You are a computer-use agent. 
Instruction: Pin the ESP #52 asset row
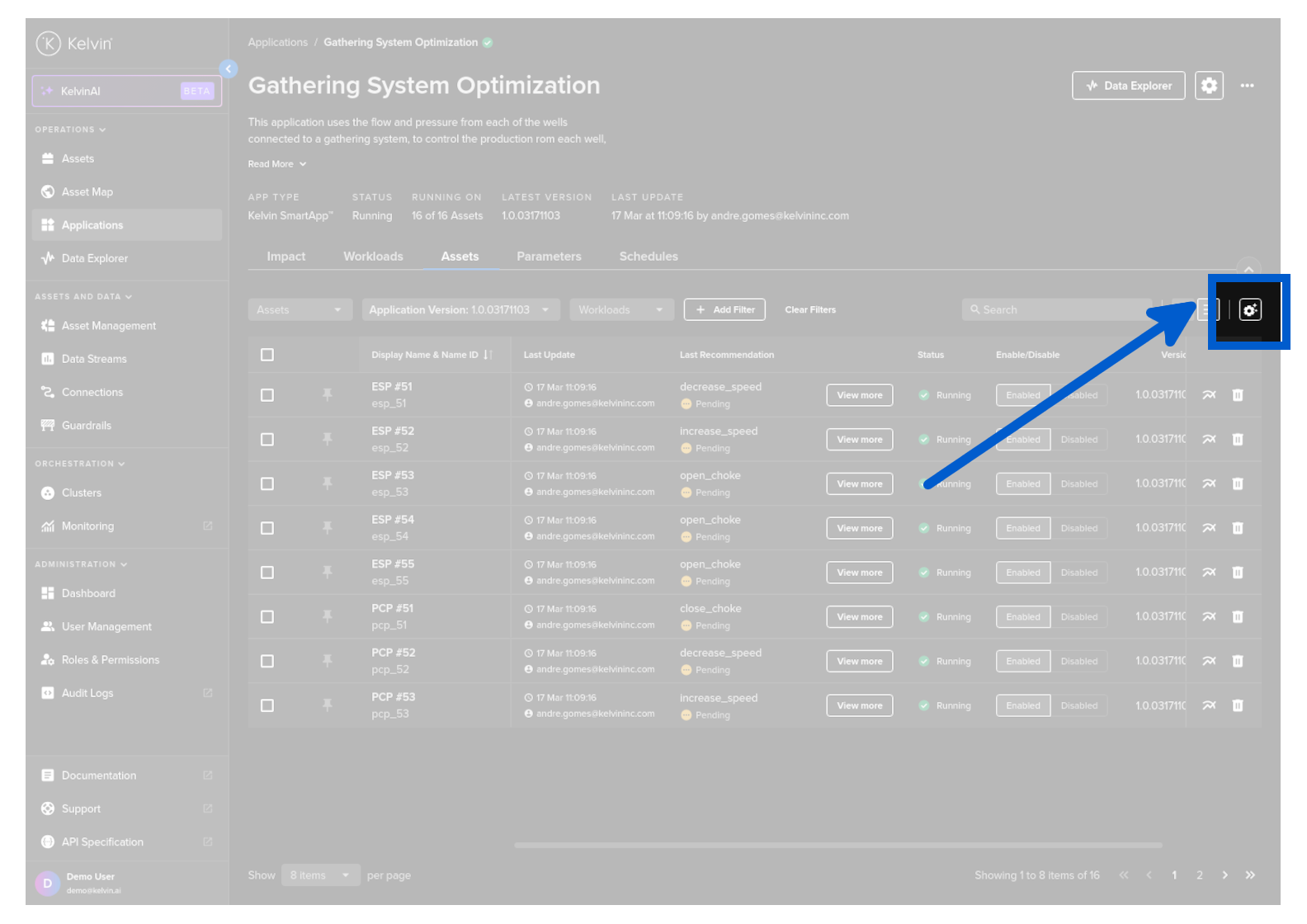click(328, 439)
